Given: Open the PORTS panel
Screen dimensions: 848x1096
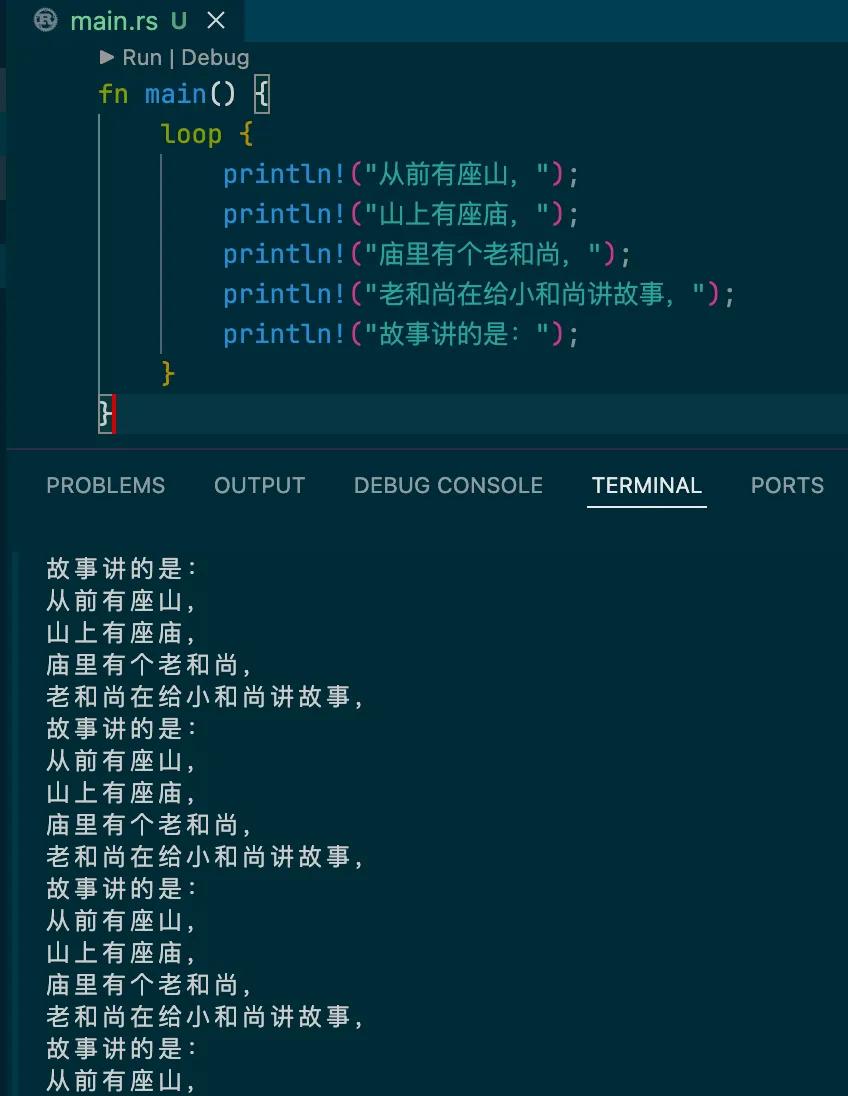Looking at the screenshot, I should pyautogui.click(x=787, y=485).
